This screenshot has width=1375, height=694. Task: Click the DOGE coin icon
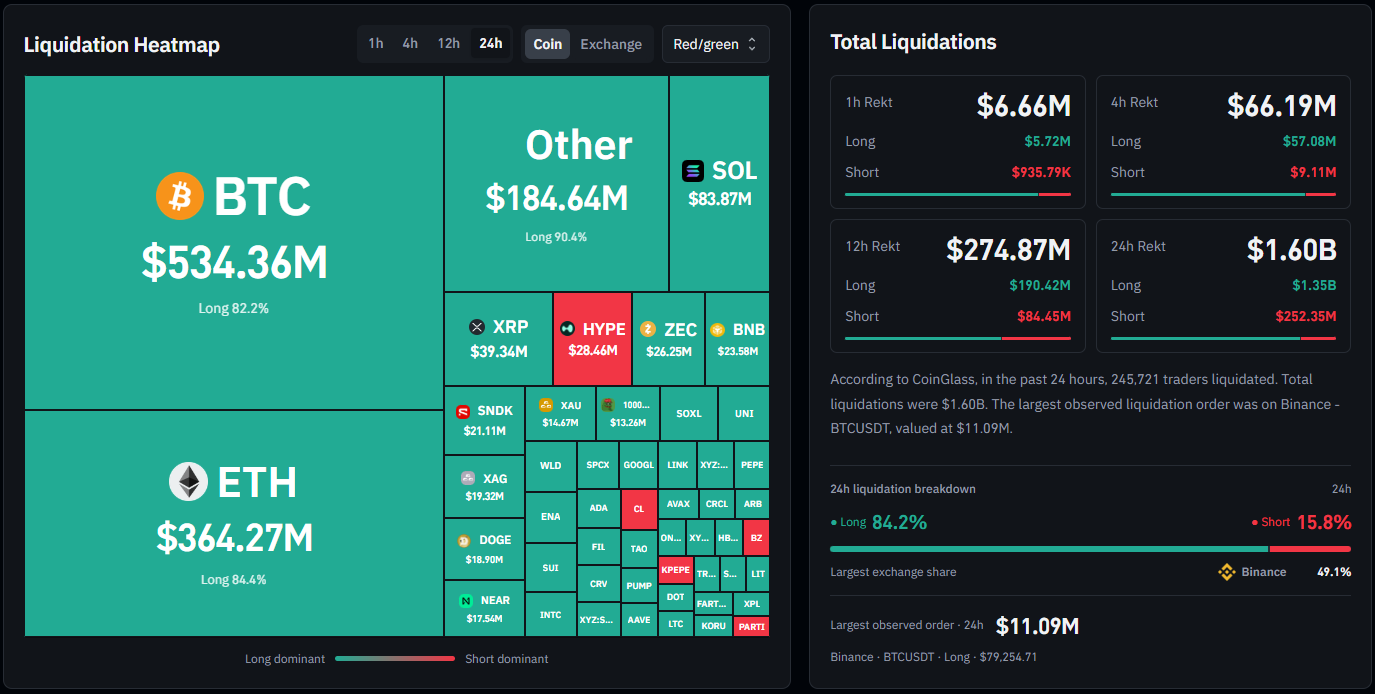pyautogui.click(x=464, y=540)
